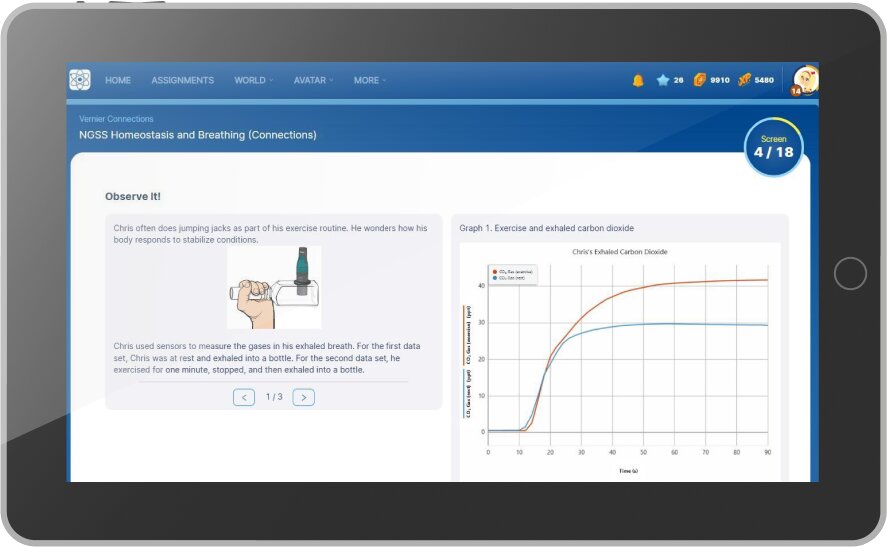Open the user avatar profile picture
887x547 pixels.
pos(805,80)
